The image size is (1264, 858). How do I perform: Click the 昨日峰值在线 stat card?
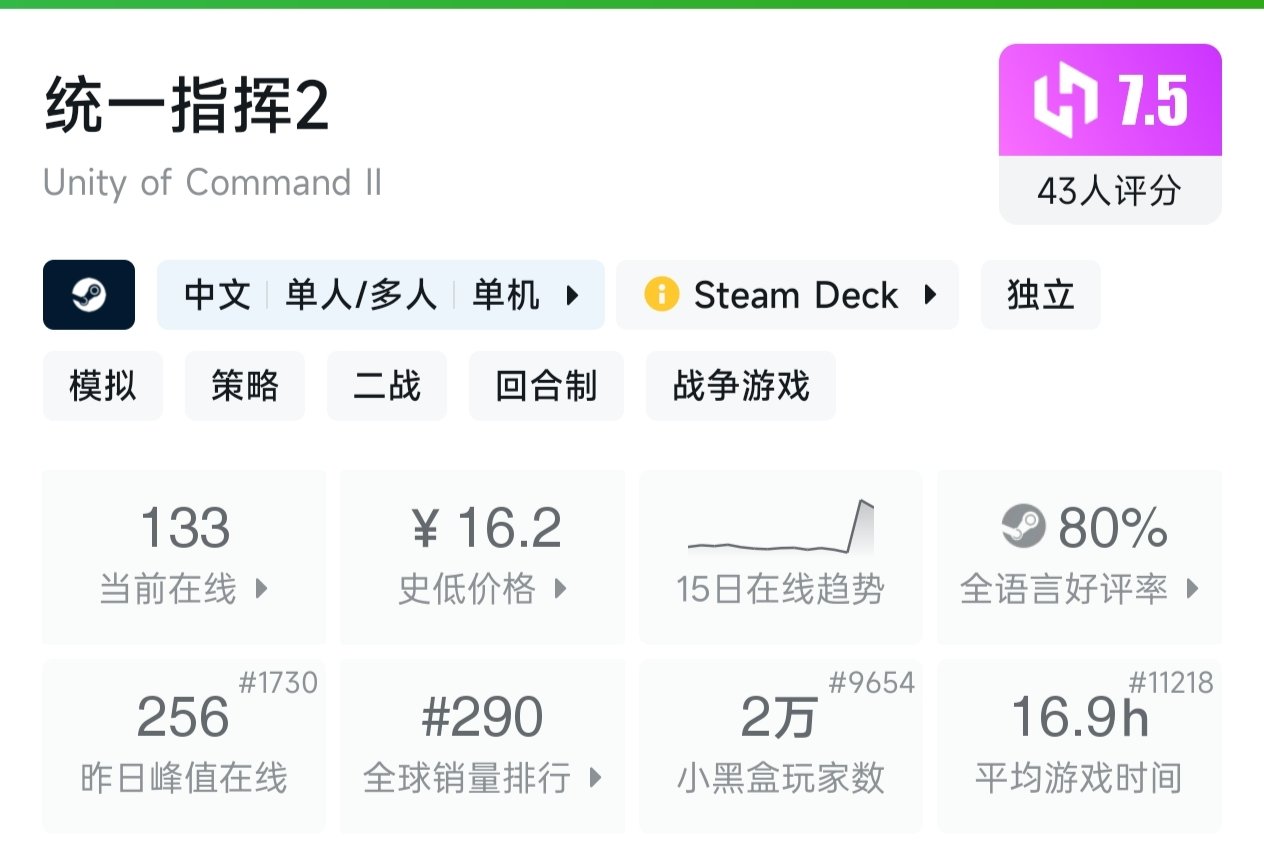184,745
